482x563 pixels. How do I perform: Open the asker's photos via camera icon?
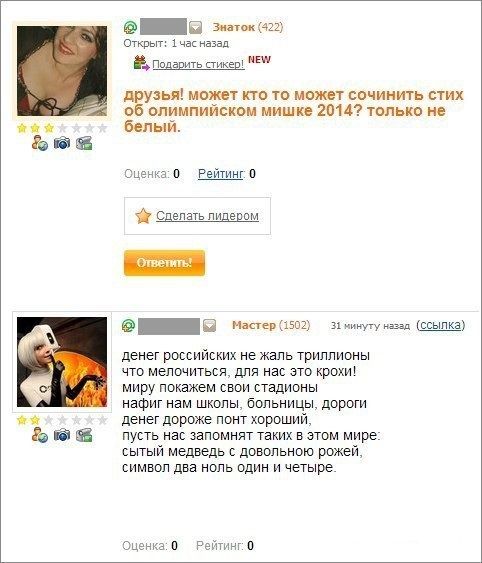[x=62, y=144]
